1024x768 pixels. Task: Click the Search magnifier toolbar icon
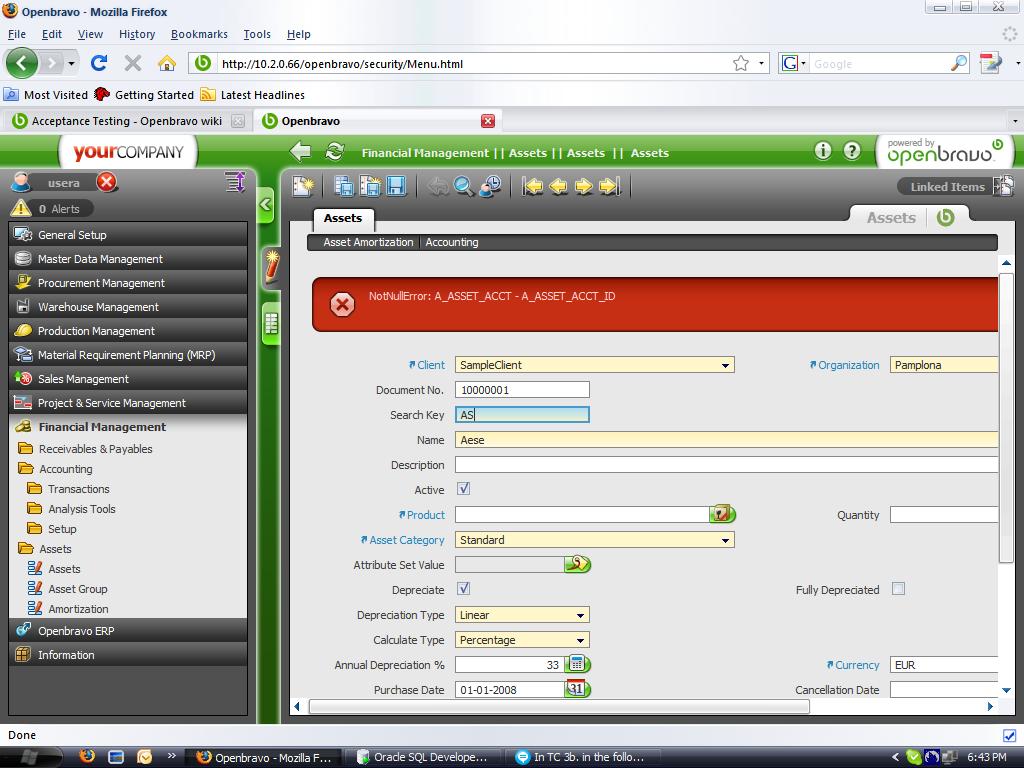pos(463,187)
